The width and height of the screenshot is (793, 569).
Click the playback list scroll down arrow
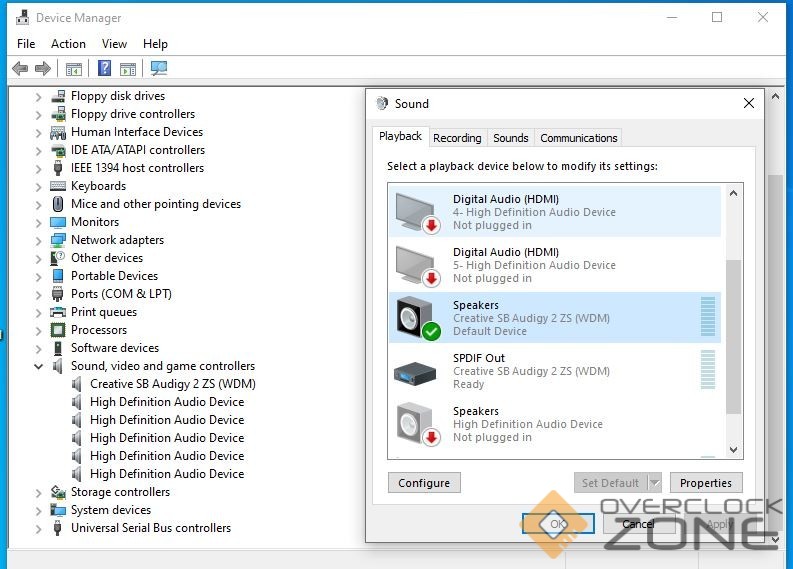click(x=734, y=450)
